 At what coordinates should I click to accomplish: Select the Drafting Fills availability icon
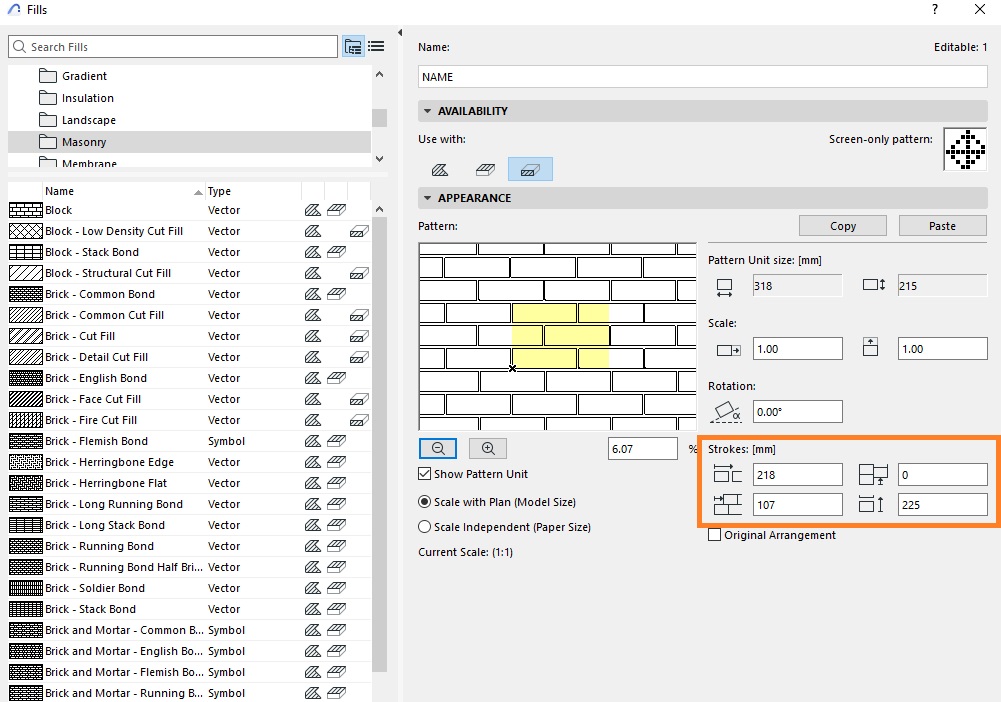point(440,170)
